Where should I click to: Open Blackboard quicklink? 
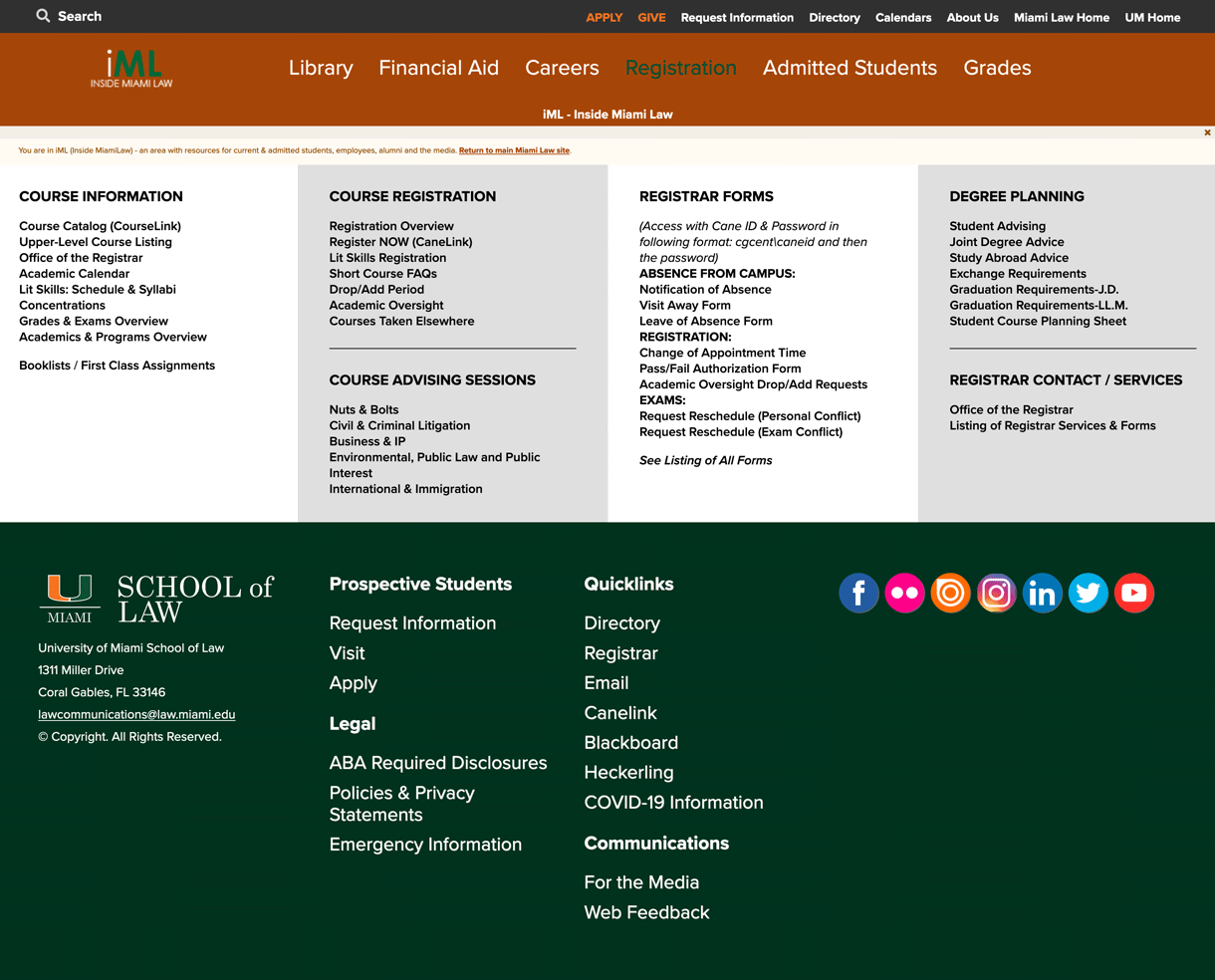(x=631, y=743)
